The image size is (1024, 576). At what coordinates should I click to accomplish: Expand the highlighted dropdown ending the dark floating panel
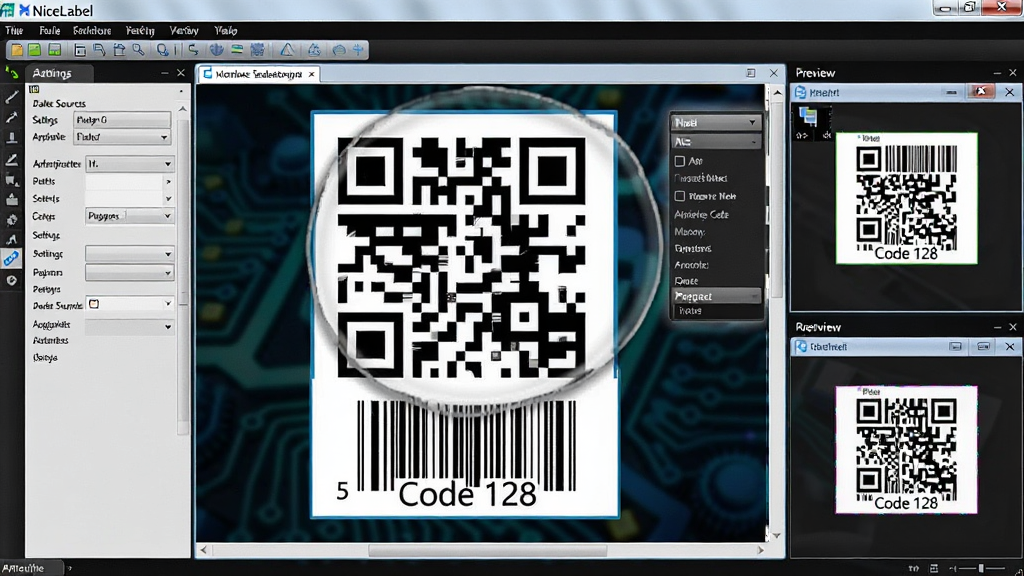[717, 296]
